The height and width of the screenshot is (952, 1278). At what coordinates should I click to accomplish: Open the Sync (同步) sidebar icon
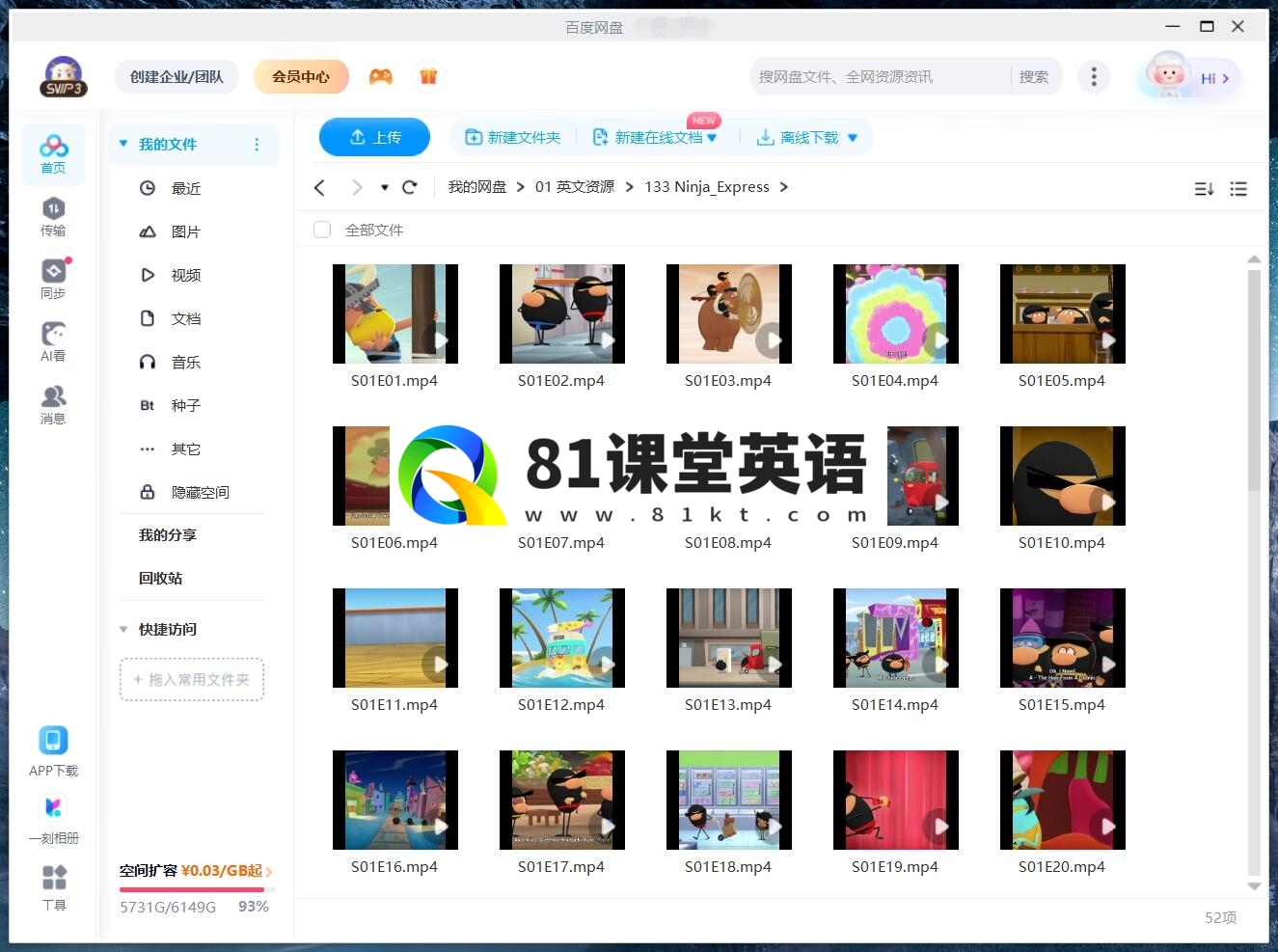(53, 280)
